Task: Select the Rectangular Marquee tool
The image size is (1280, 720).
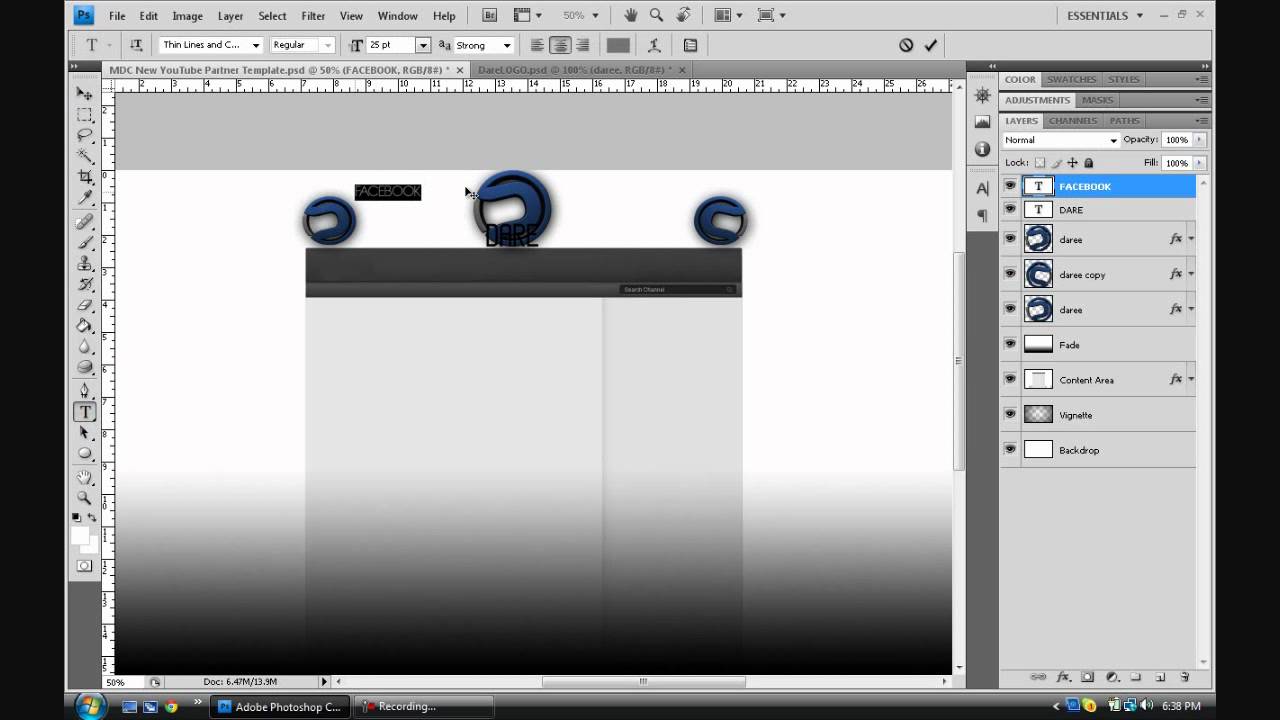Action: pyautogui.click(x=85, y=114)
